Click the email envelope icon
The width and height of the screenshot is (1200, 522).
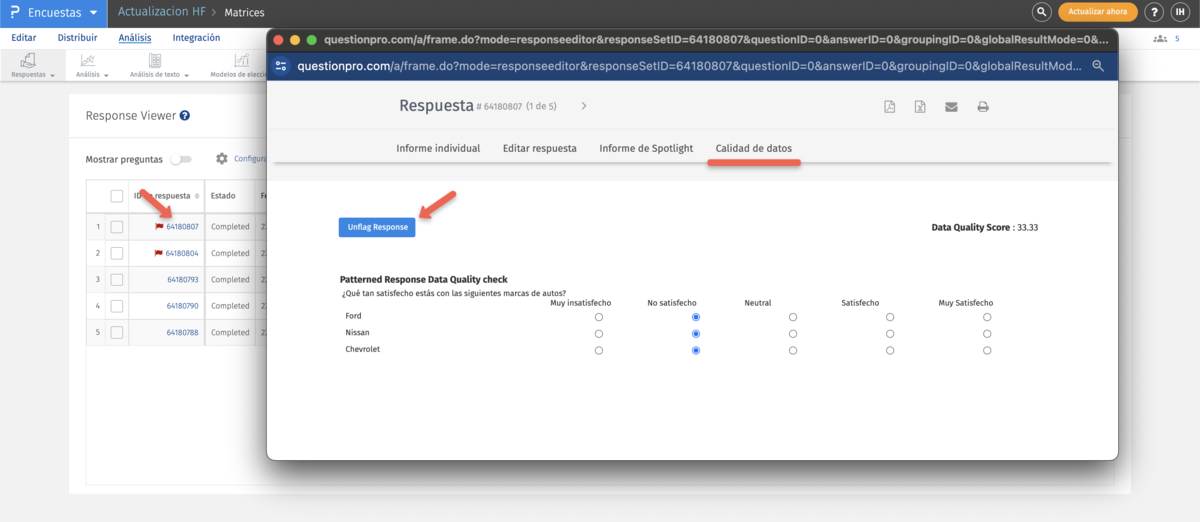click(951, 106)
